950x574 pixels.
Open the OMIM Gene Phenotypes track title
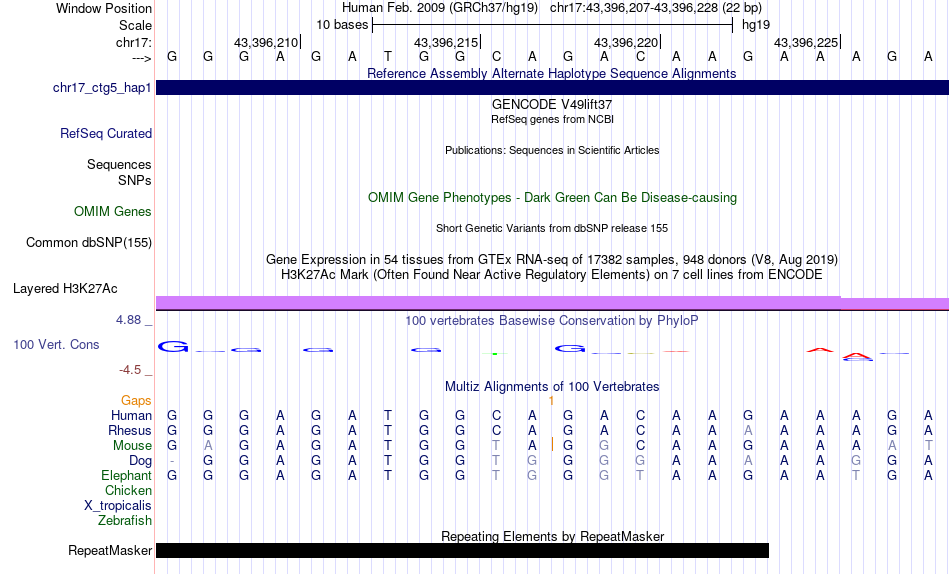[552, 198]
